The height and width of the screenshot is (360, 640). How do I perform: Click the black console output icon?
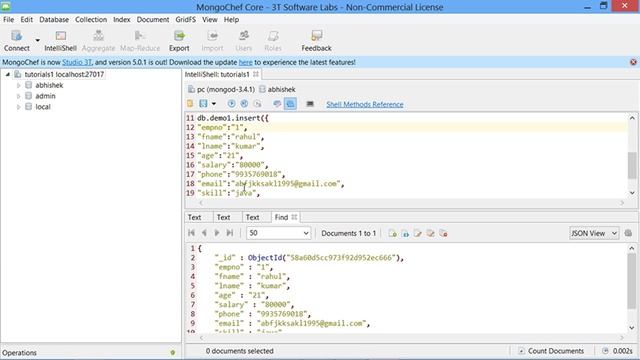pos(310,104)
